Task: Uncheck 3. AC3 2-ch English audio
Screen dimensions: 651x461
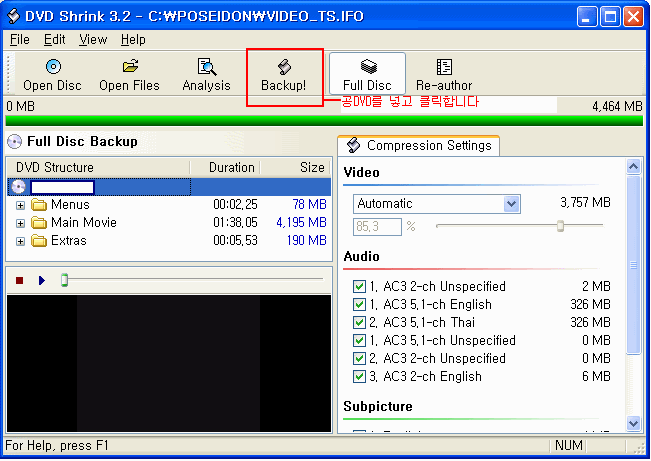Action: (359, 376)
